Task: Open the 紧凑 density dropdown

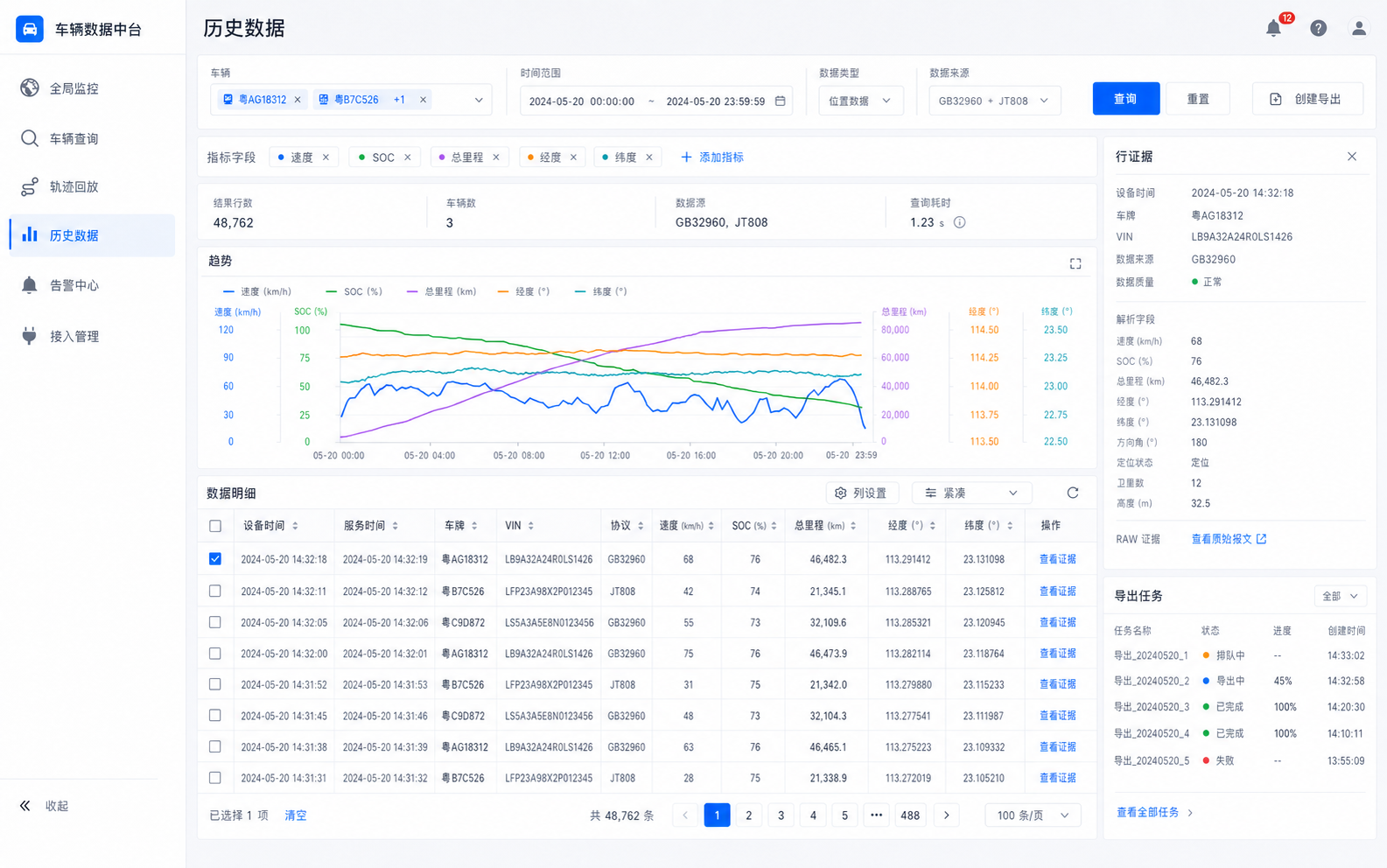Action: [x=971, y=493]
